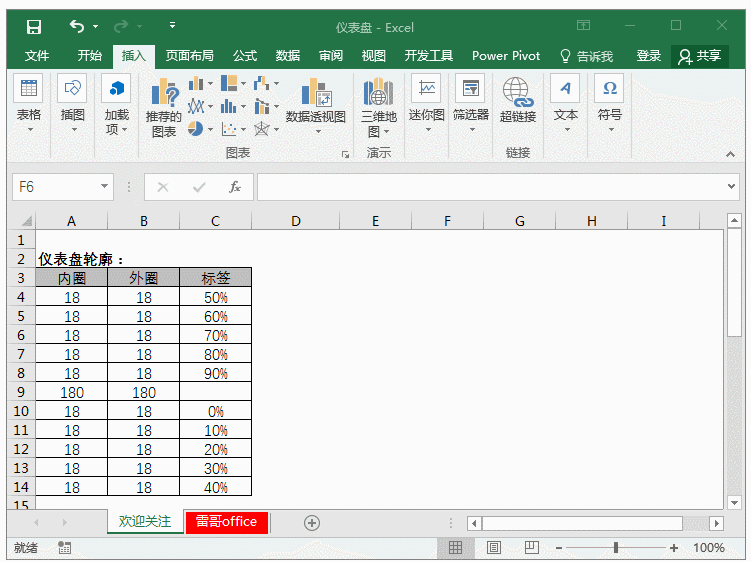Switch to Page Layout view icon
This screenshot has width=751, height=562.
(493, 547)
